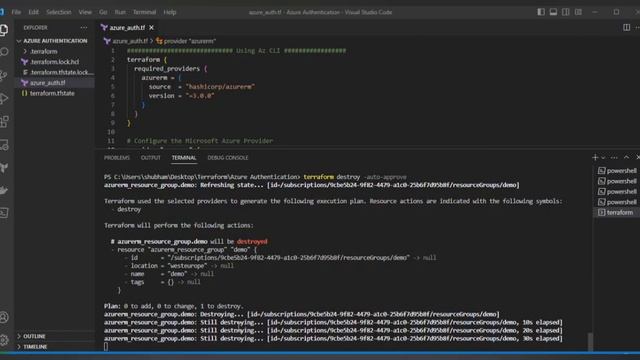Click line number 11 in the gutter
The height and width of the screenshot is (360, 640).
(x=111, y=141)
